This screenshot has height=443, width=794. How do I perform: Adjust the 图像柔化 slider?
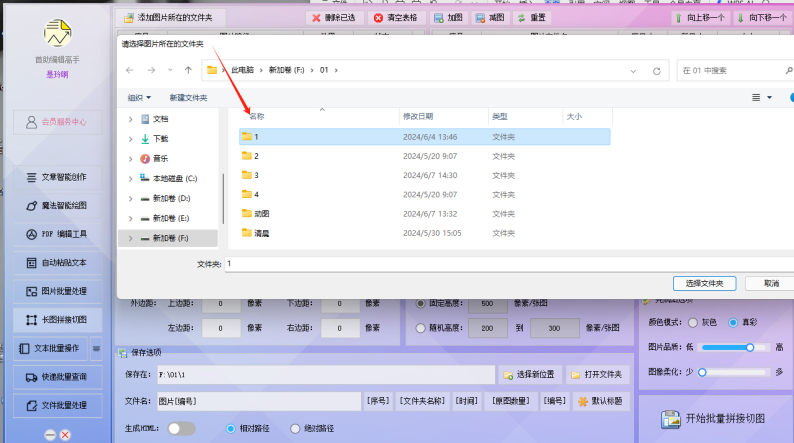733,372
